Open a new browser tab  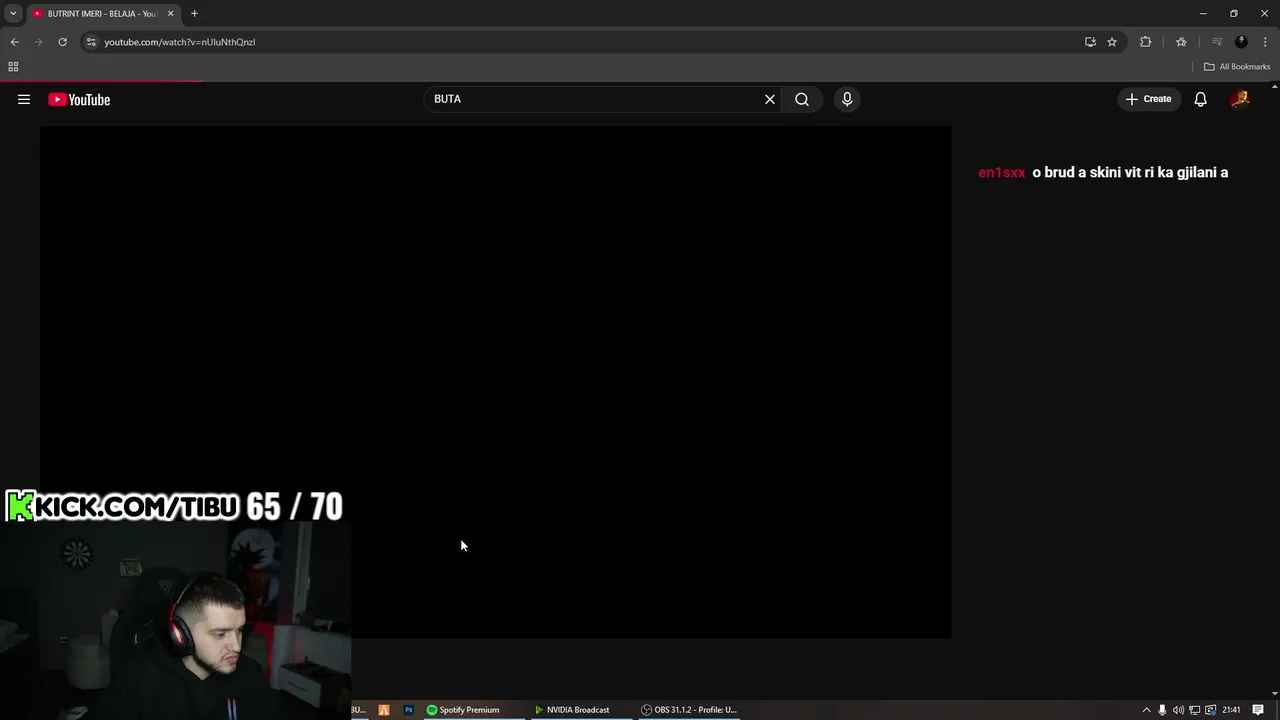coord(194,13)
